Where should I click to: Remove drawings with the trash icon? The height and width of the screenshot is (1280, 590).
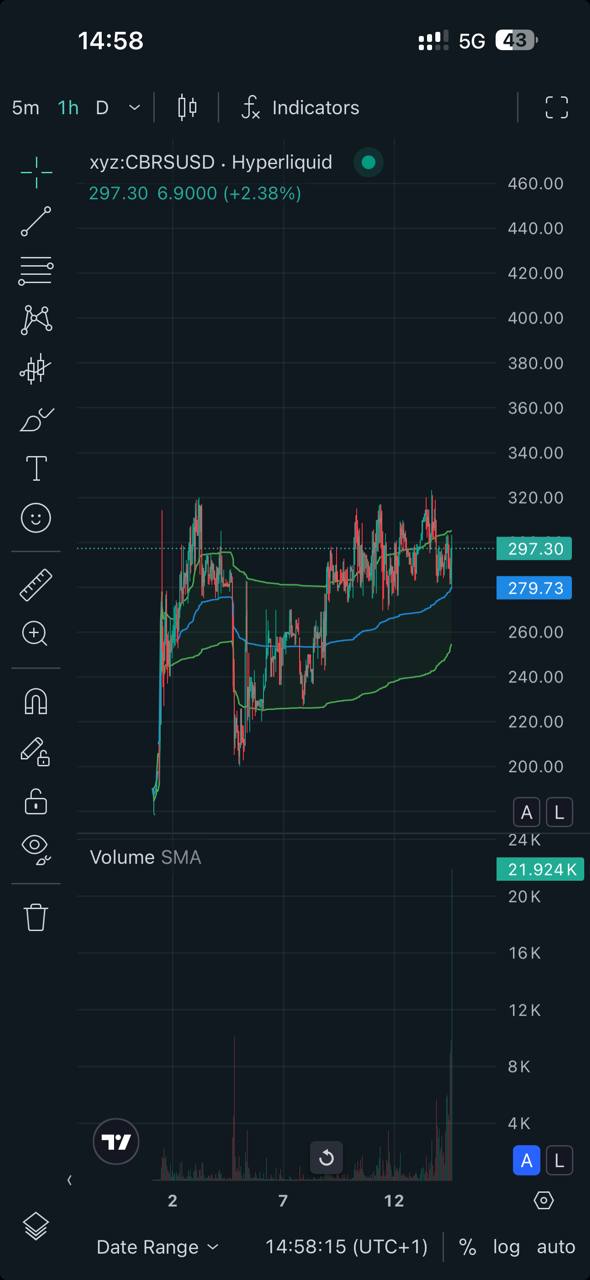[x=36, y=917]
